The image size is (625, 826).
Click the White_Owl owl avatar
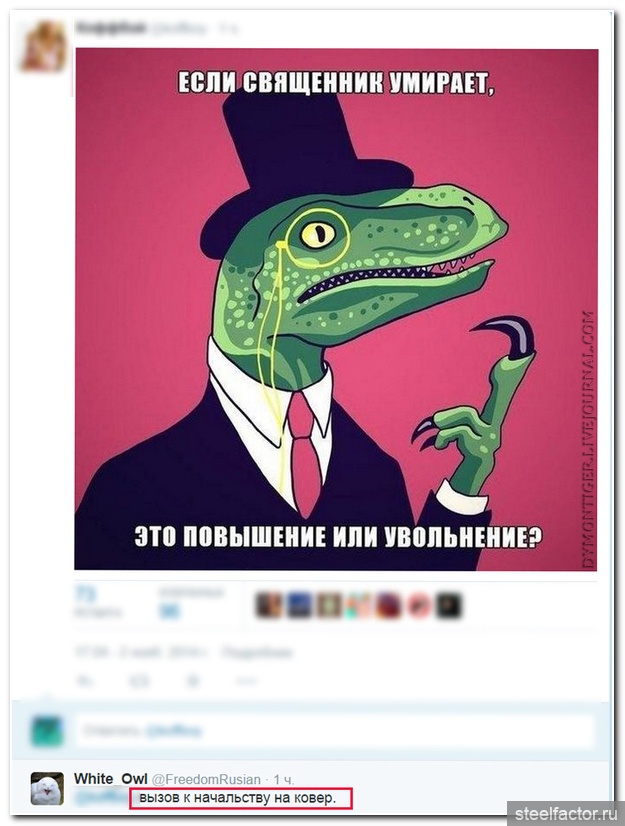point(47,789)
